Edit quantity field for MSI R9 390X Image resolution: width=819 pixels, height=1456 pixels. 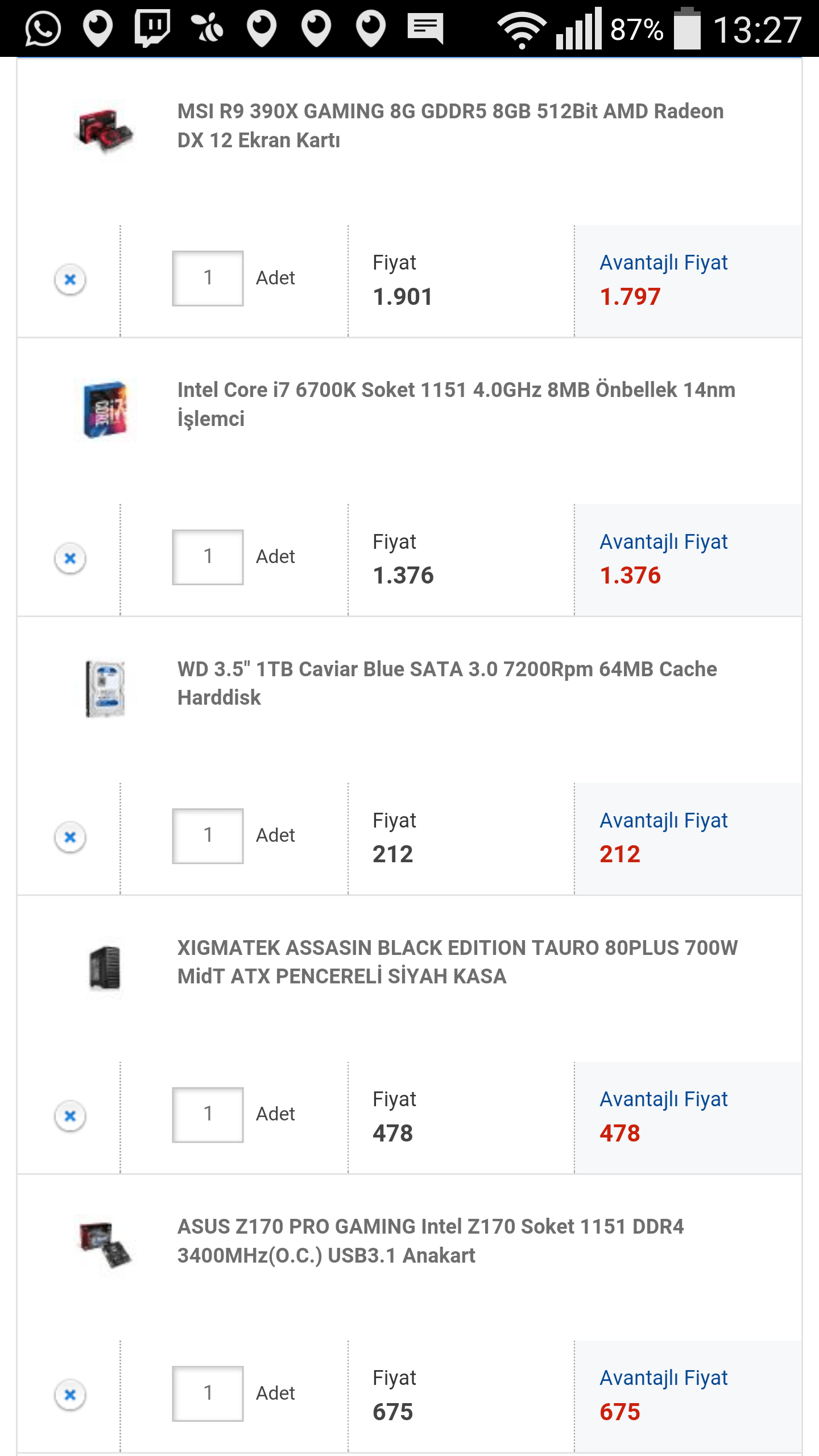(x=208, y=278)
